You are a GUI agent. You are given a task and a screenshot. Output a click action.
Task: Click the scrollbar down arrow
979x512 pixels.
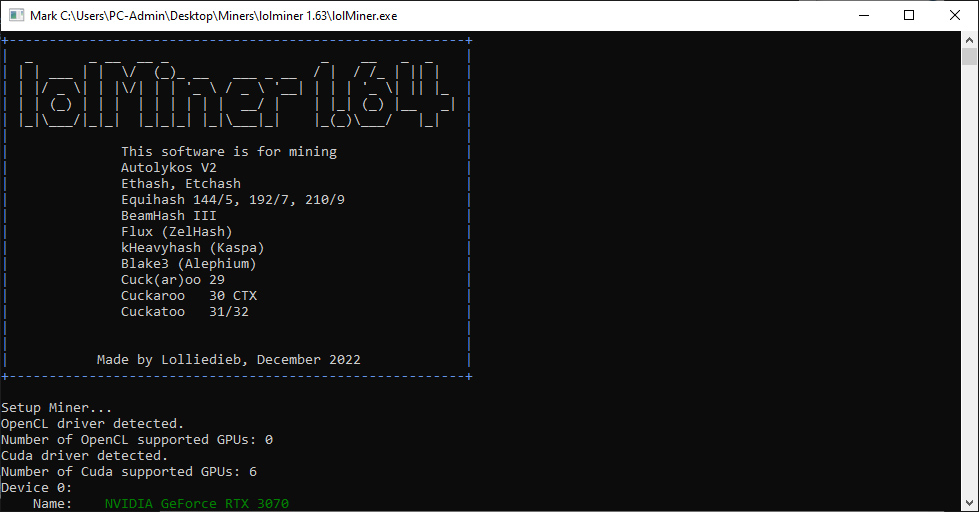[x=969, y=503]
